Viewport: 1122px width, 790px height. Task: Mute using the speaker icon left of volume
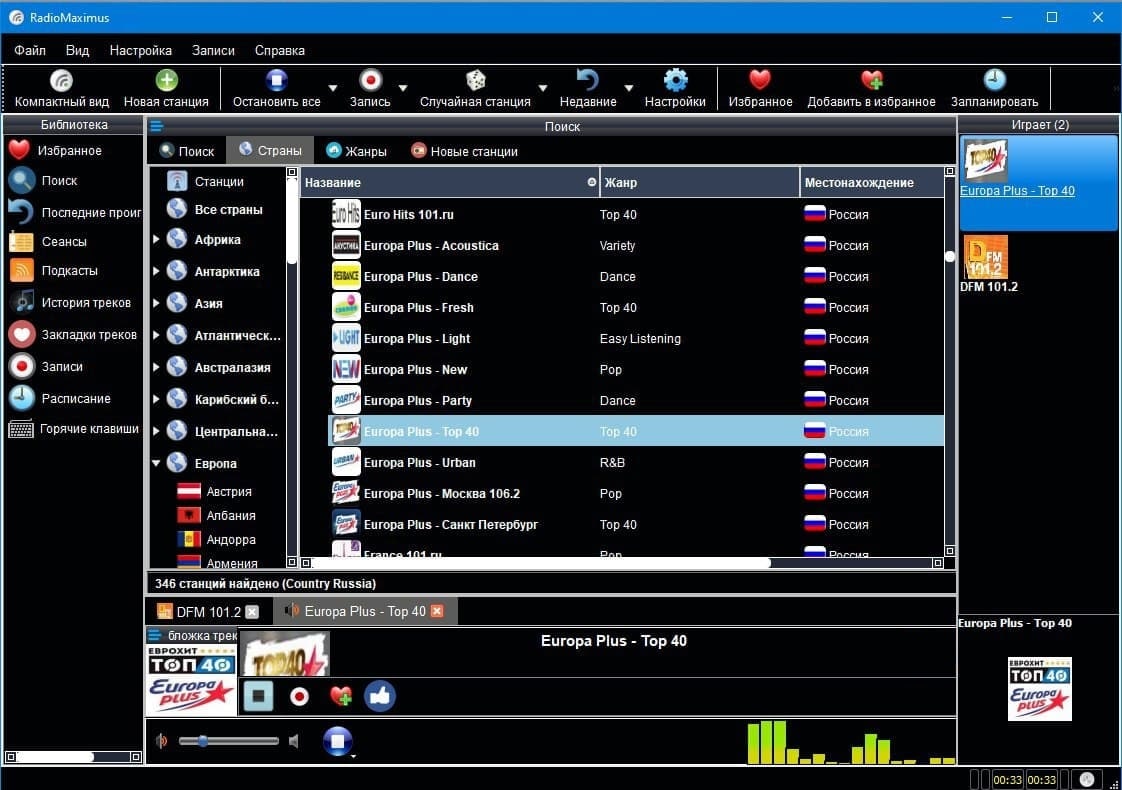[162, 741]
